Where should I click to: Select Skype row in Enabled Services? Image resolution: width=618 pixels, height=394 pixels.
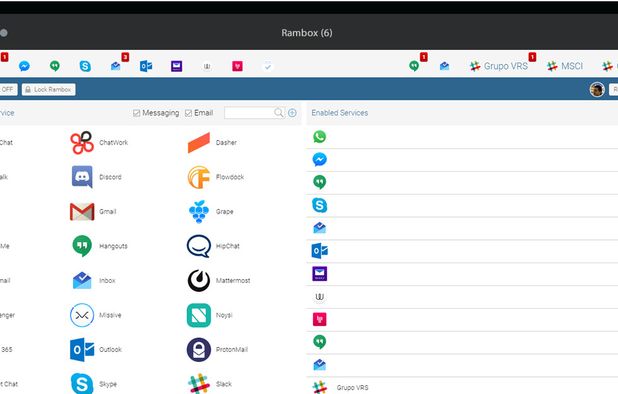click(x=462, y=205)
